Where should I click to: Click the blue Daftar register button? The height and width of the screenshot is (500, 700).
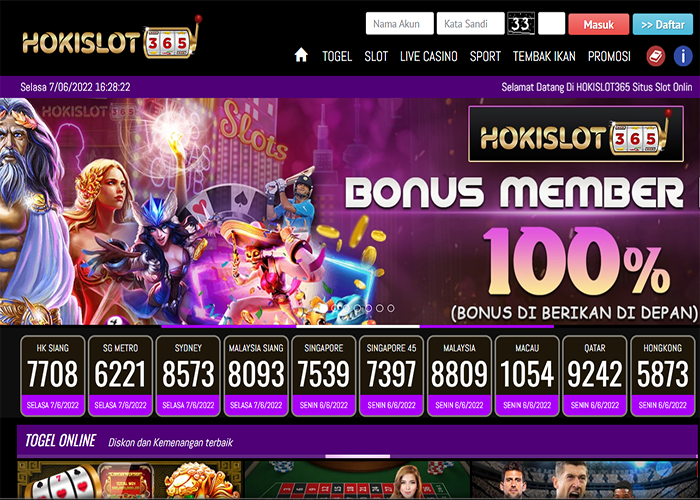[x=663, y=24]
